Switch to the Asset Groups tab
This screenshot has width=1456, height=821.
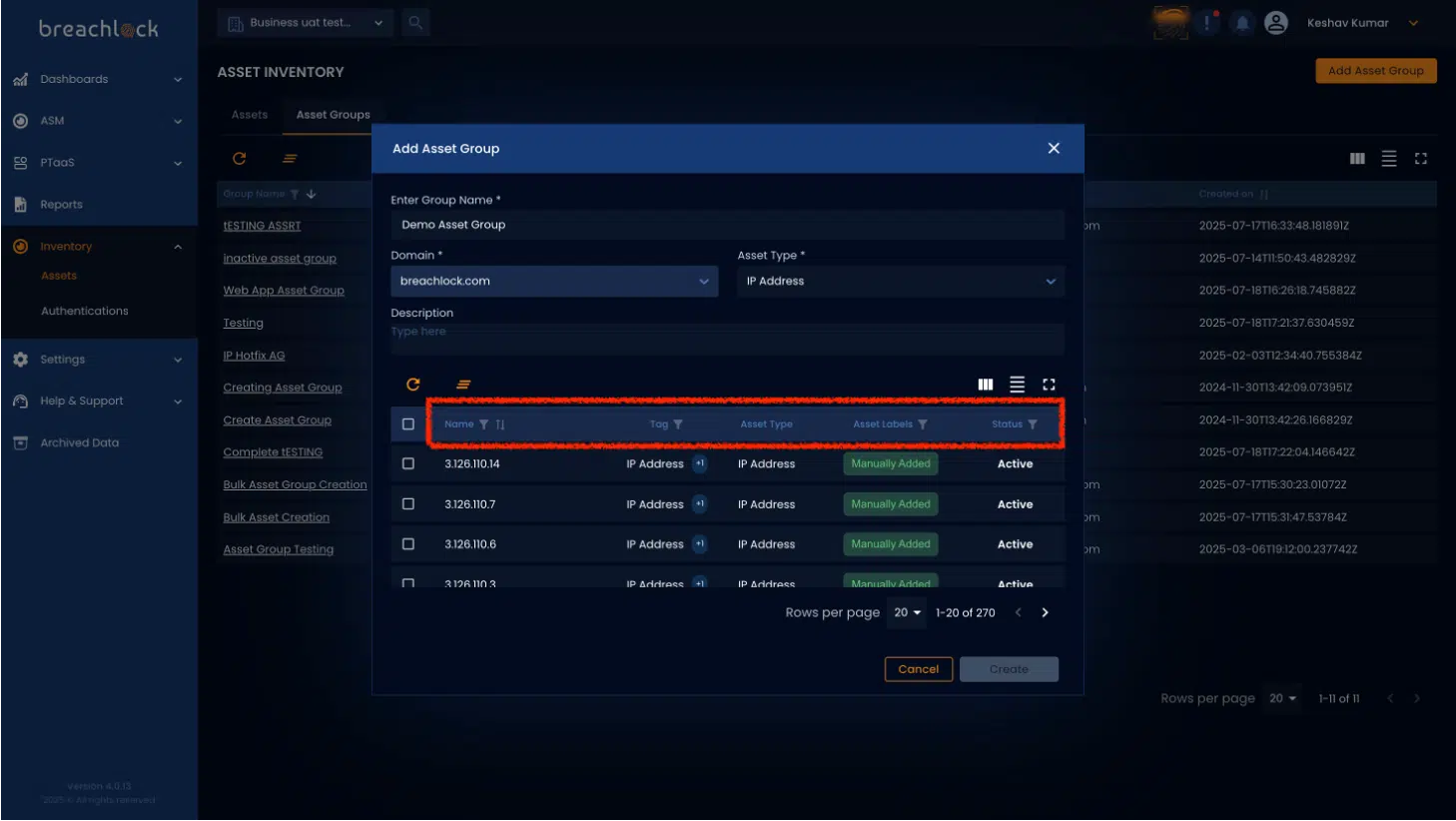tap(334, 115)
